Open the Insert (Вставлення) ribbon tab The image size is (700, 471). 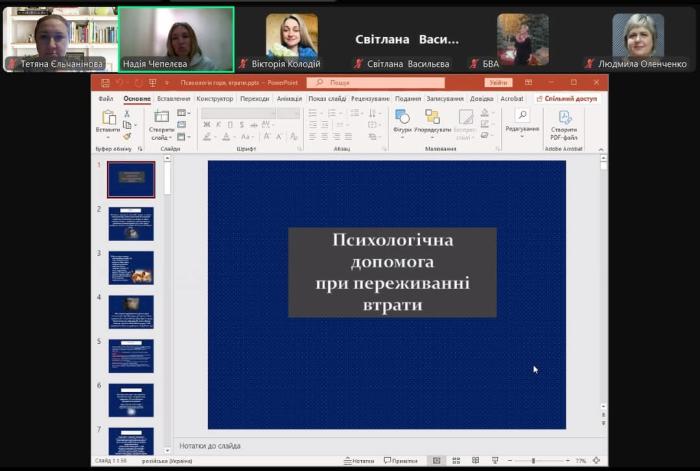point(173,99)
